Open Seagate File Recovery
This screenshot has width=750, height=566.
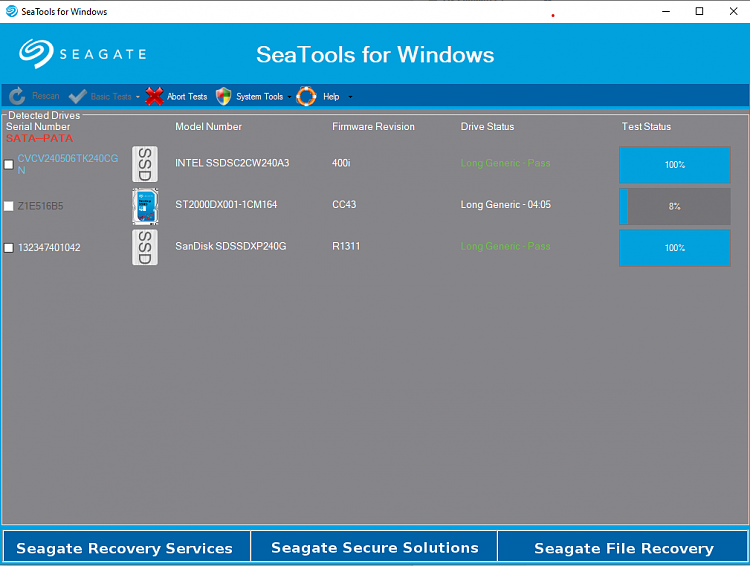[x=623, y=546]
